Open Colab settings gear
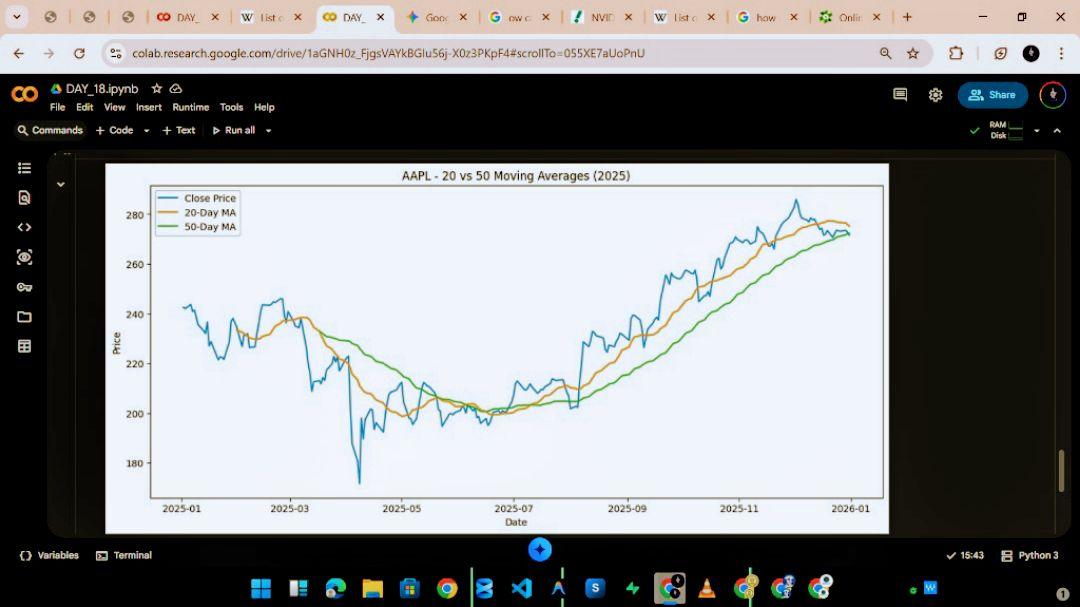 pyautogui.click(x=935, y=95)
